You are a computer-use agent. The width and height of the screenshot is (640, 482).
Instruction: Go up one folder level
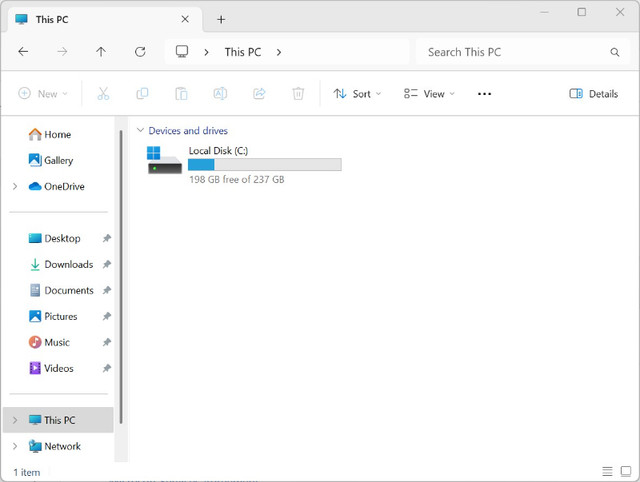(101, 52)
